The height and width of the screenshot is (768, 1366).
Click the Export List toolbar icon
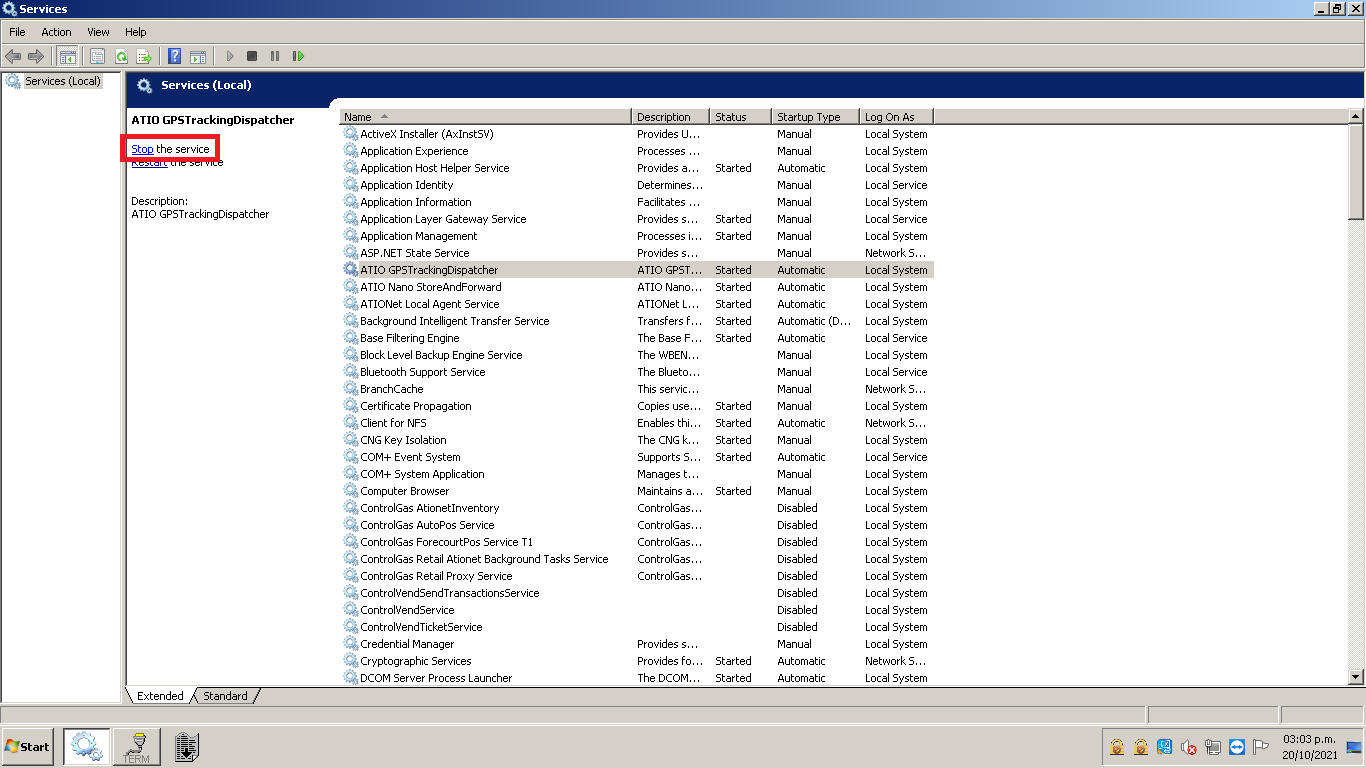(144, 56)
